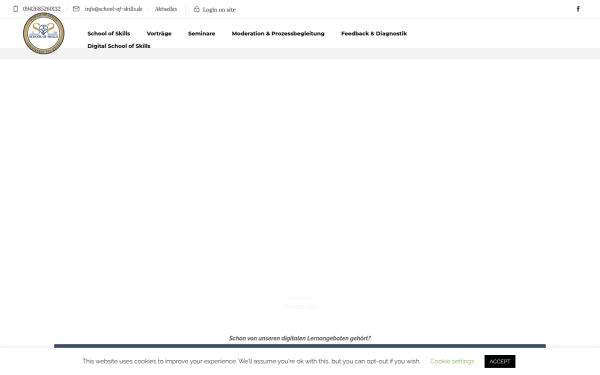
Task: Call the phone number 0942685280032
Action: click(x=41, y=9)
